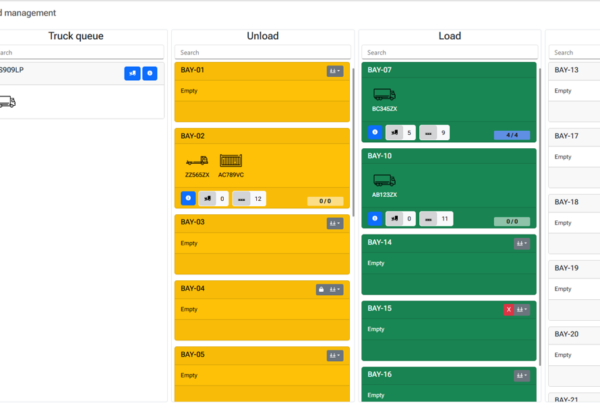Open the BAY-03 dropdown menu
The height and width of the screenshot is (403, 600).
334,223
